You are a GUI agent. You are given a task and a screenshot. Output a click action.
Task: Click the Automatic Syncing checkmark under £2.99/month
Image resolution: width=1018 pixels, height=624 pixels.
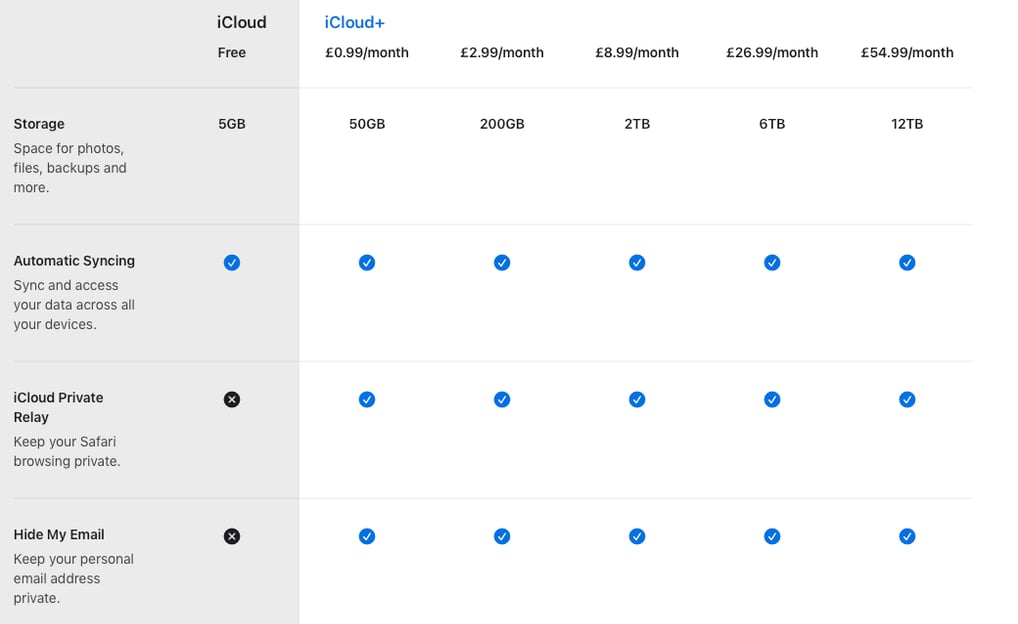tap(502, 262)
